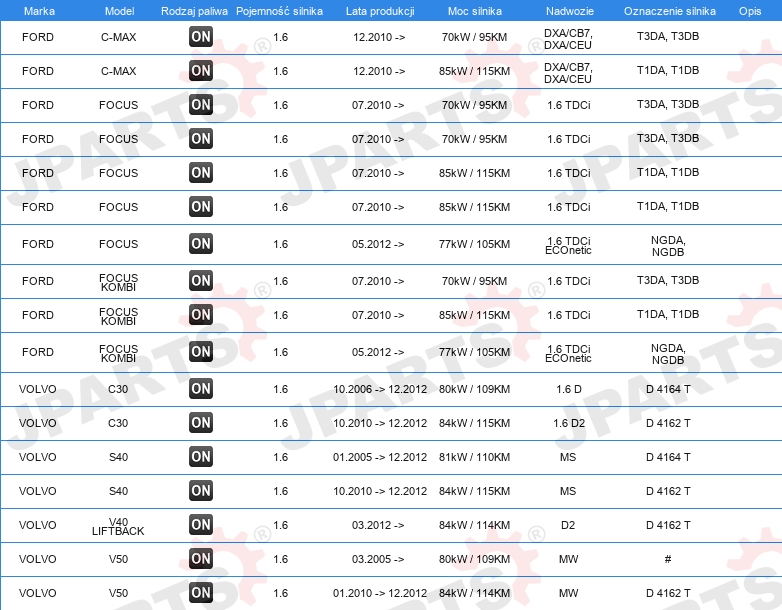Viewport: 782px width, 610px height.
Task: Click the Marka column header
Action: pyautogui.click(x=39, y=11)
